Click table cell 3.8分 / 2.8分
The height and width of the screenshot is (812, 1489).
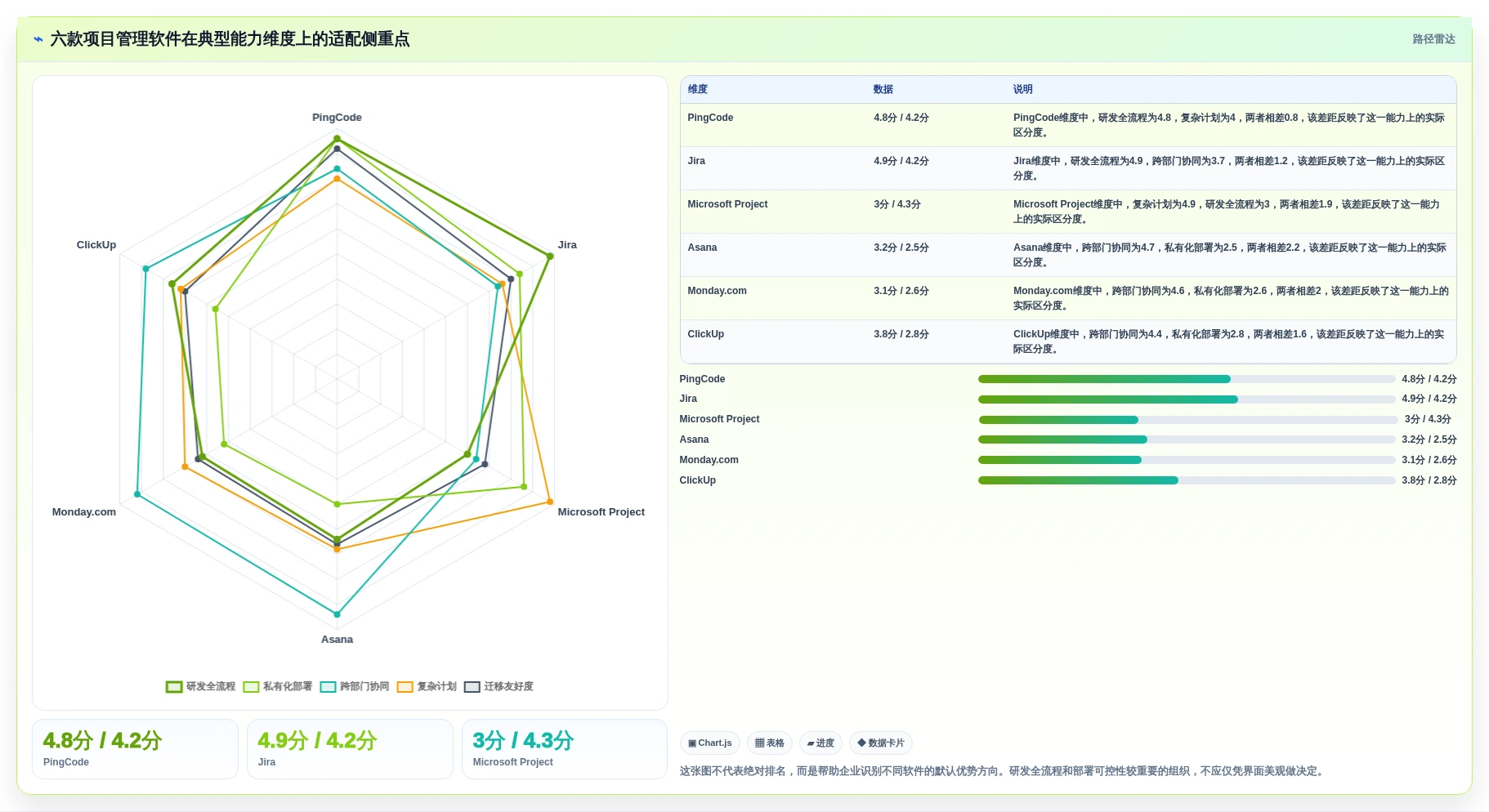901,334
